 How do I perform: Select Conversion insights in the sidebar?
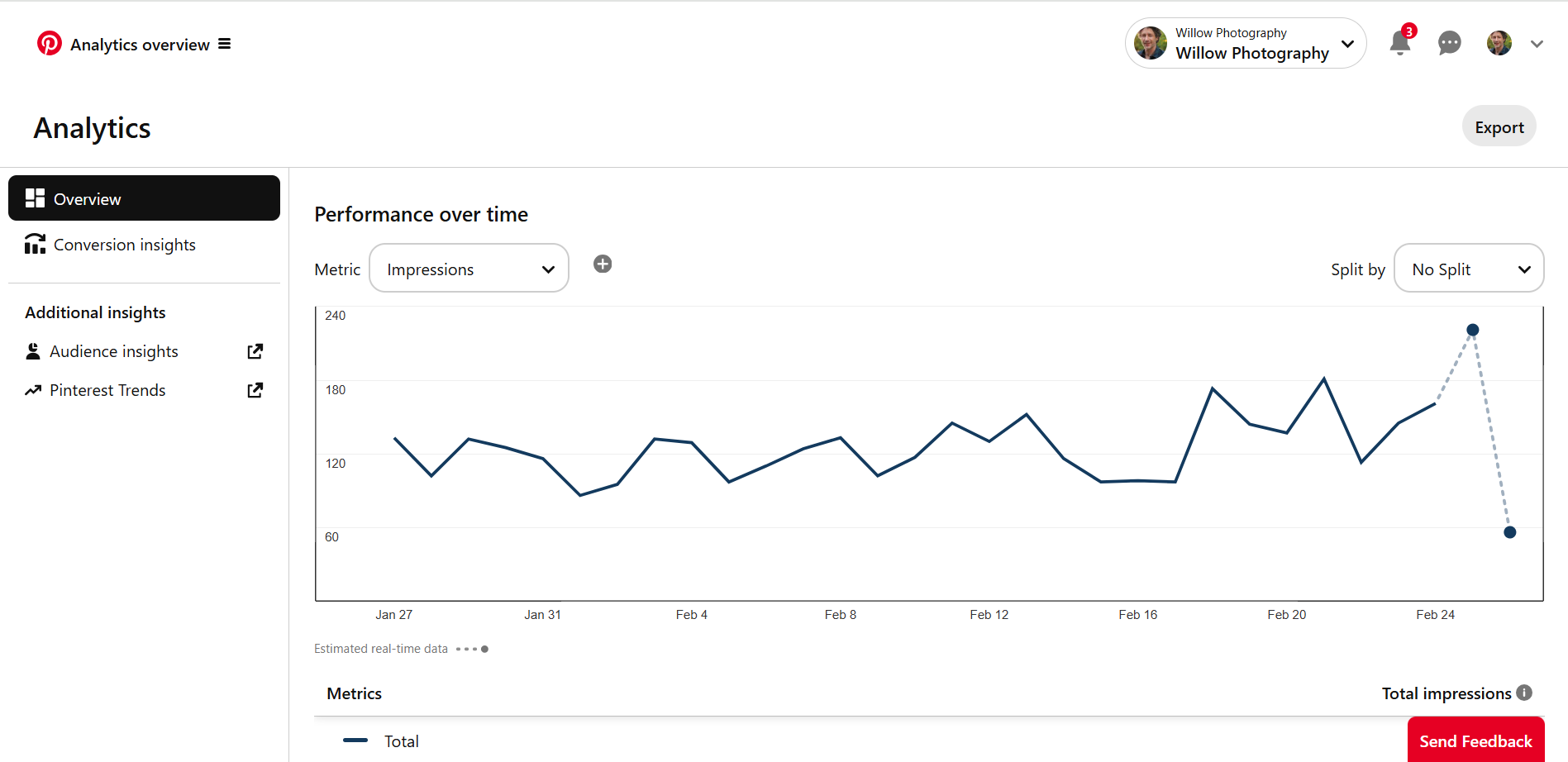tap(124, 244)
